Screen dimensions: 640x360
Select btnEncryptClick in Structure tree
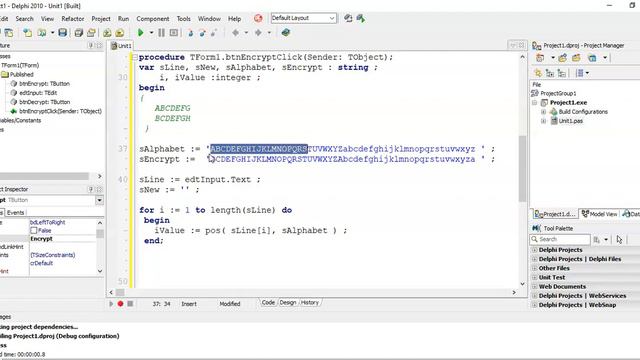(x=56, y=111)
